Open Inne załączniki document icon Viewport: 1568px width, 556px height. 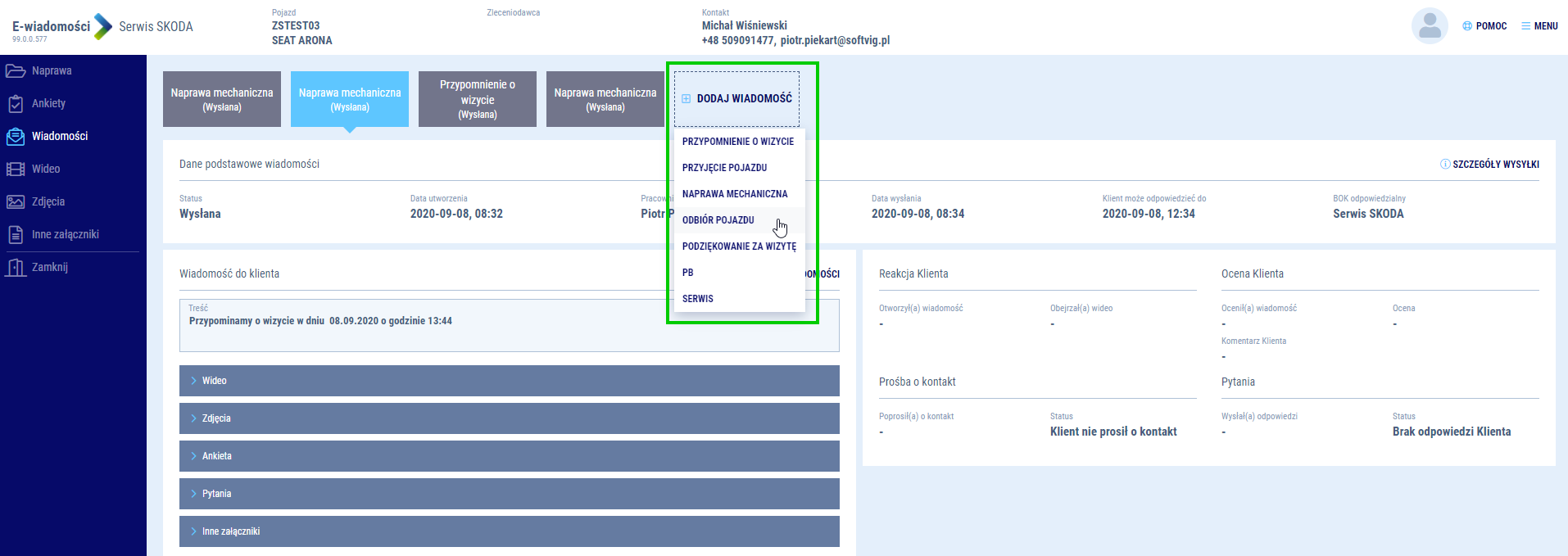tap(16, 235)
